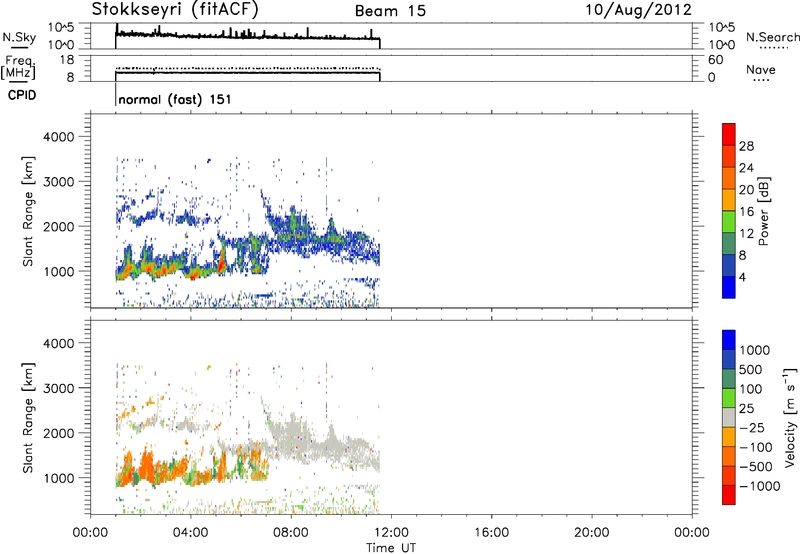Click the 'Velocity [m s-1]' color bar label

(790, 417)
